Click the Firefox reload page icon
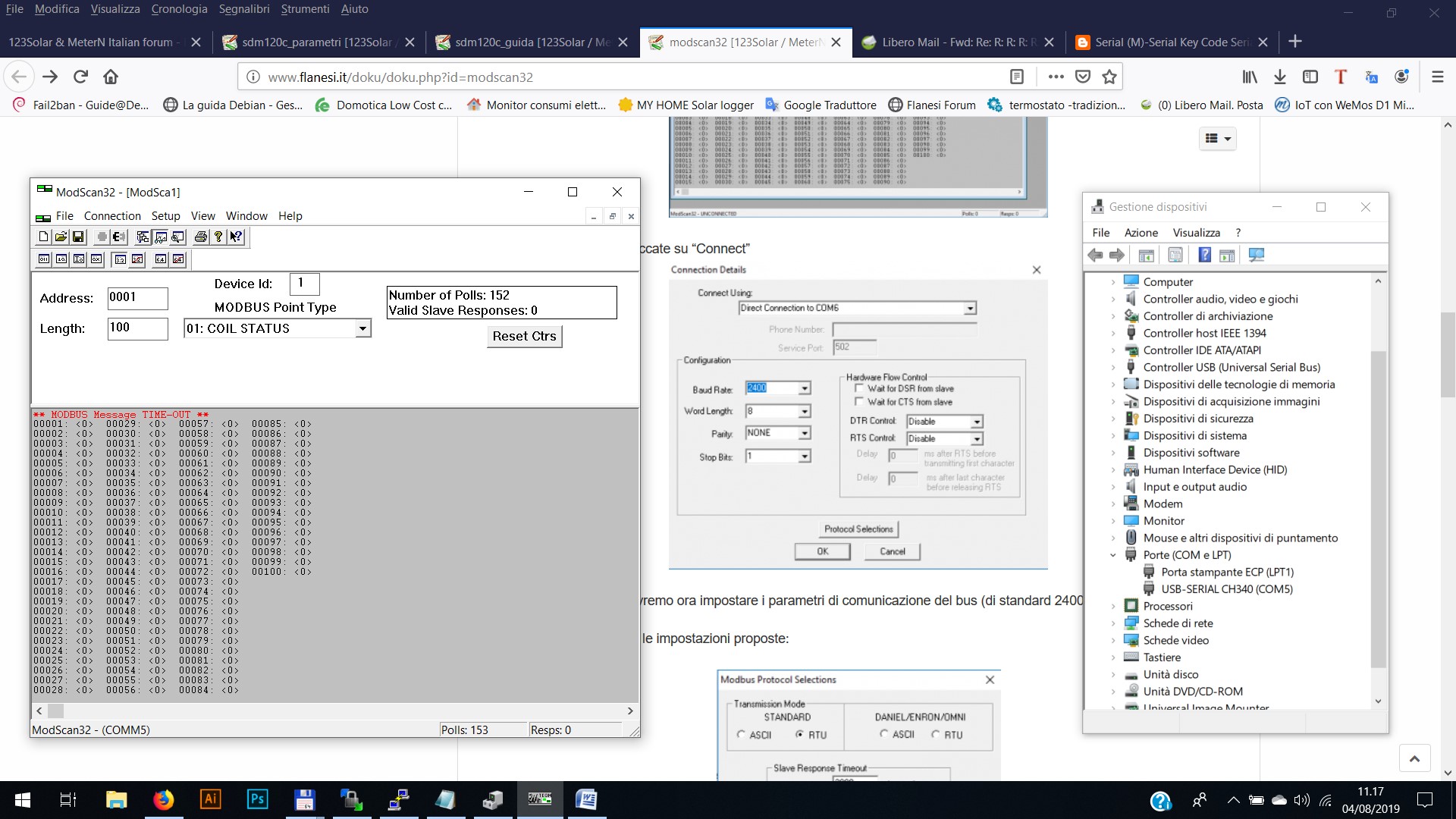Screen dimensions: 1456x819 click(80, 77)
